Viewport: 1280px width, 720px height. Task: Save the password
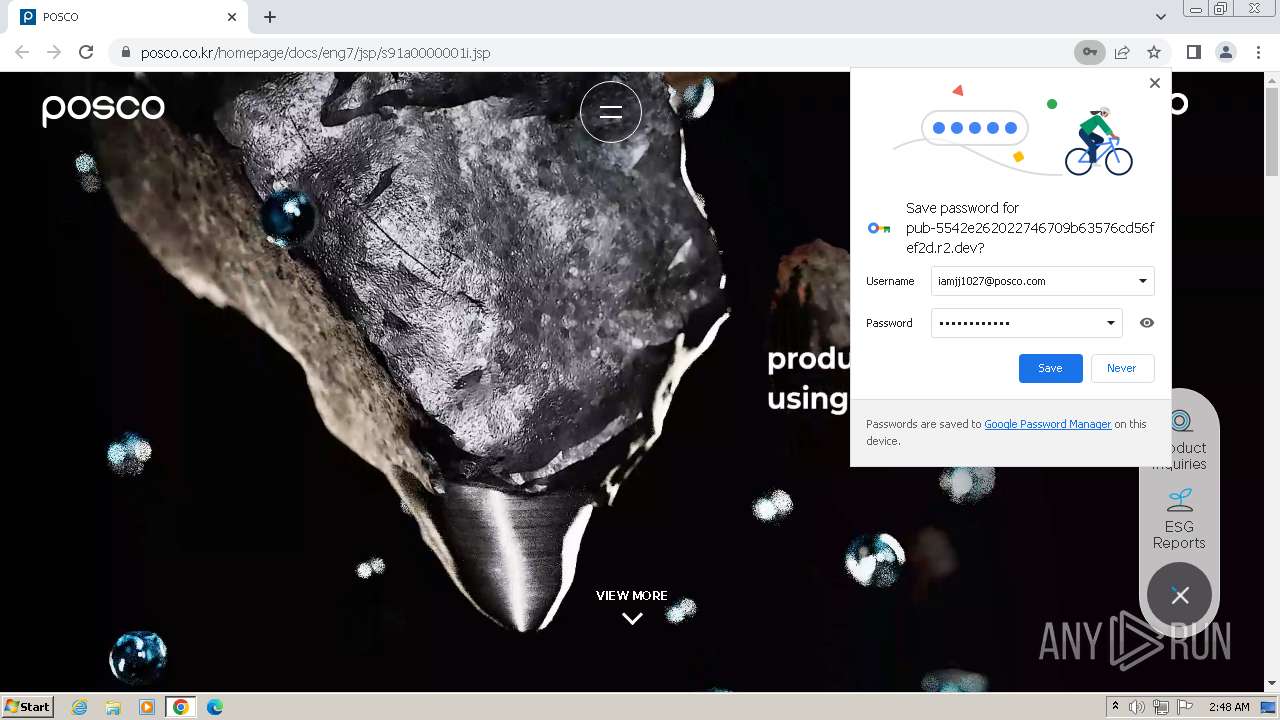point(1050,368)
